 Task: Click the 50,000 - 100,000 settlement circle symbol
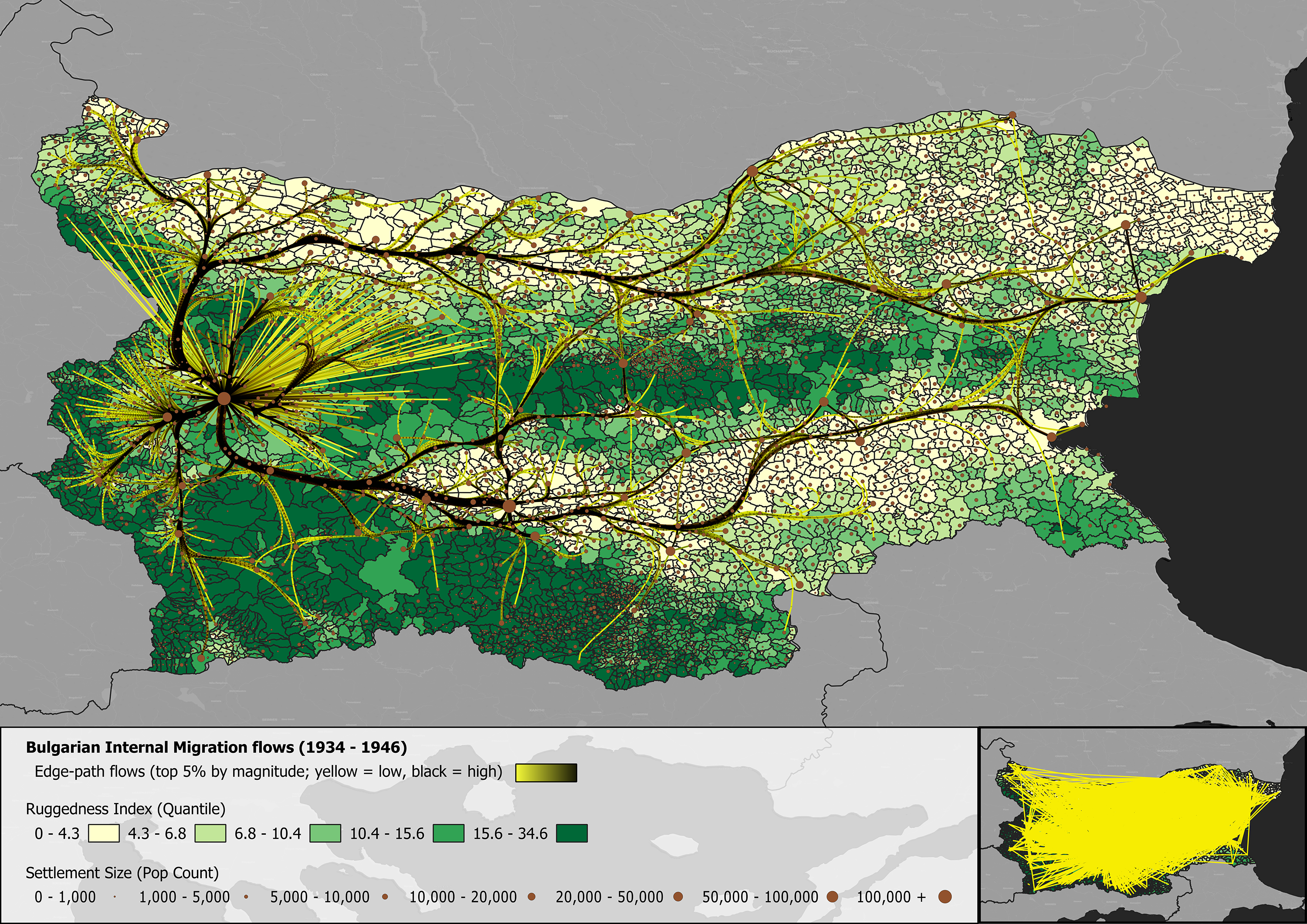[832, 897]
